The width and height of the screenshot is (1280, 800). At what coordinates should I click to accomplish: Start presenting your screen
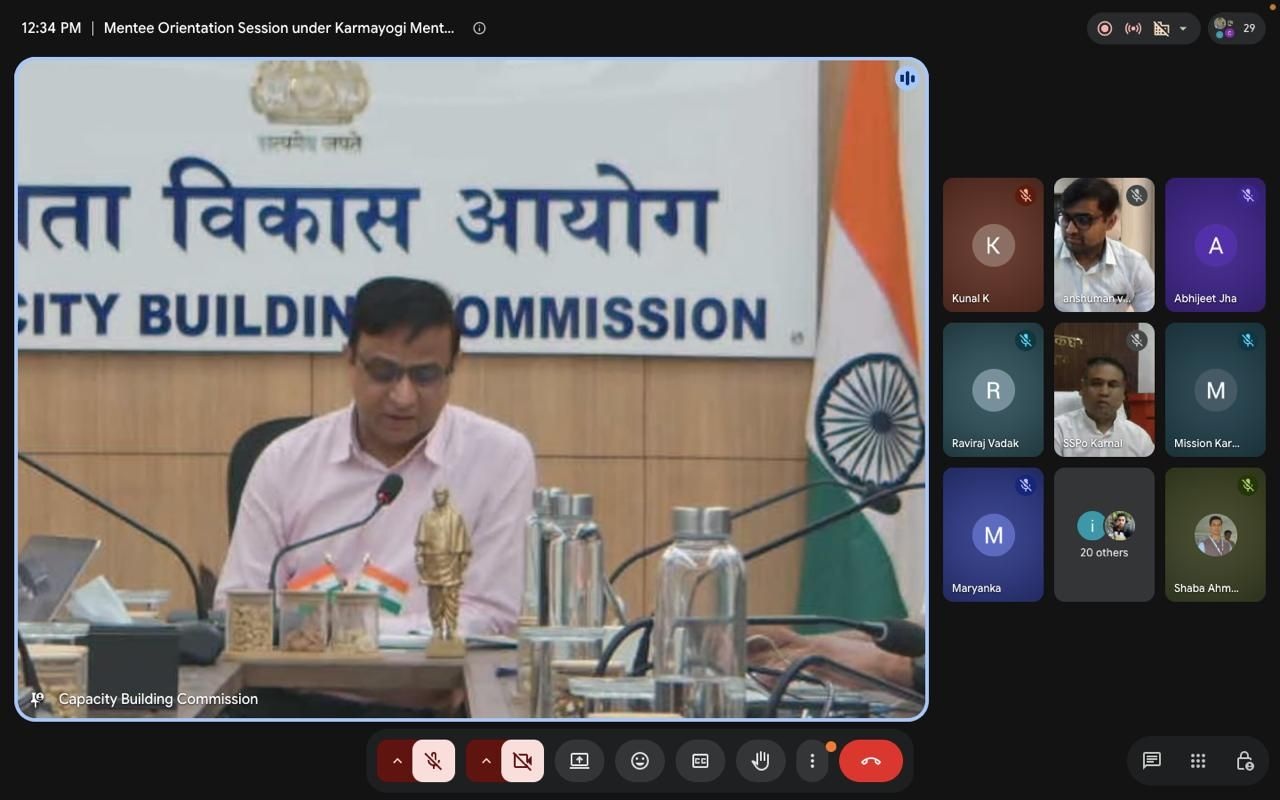tap(579, 761)
